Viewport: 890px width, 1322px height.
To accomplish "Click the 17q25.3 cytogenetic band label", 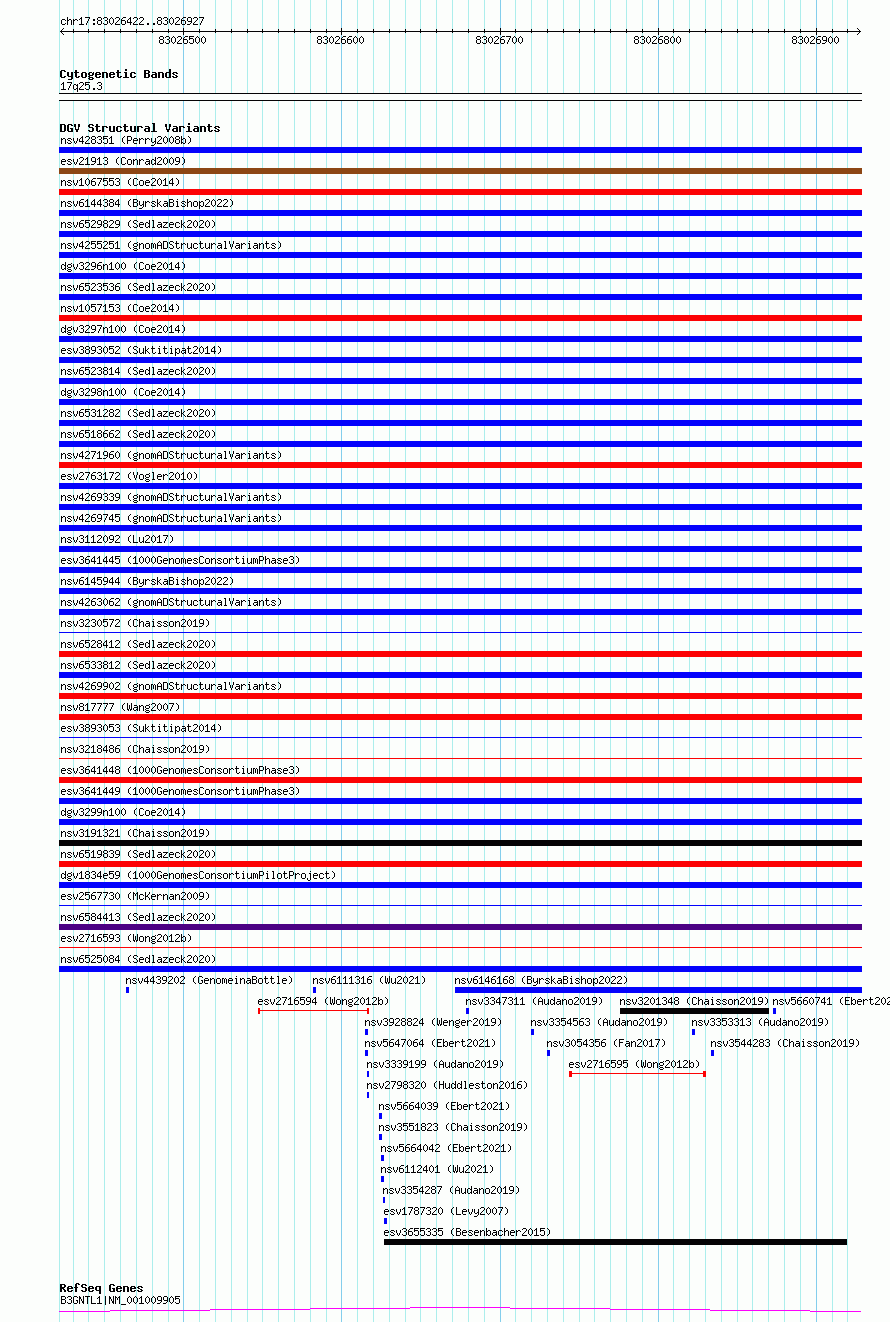I will click(x=81, y=86).
